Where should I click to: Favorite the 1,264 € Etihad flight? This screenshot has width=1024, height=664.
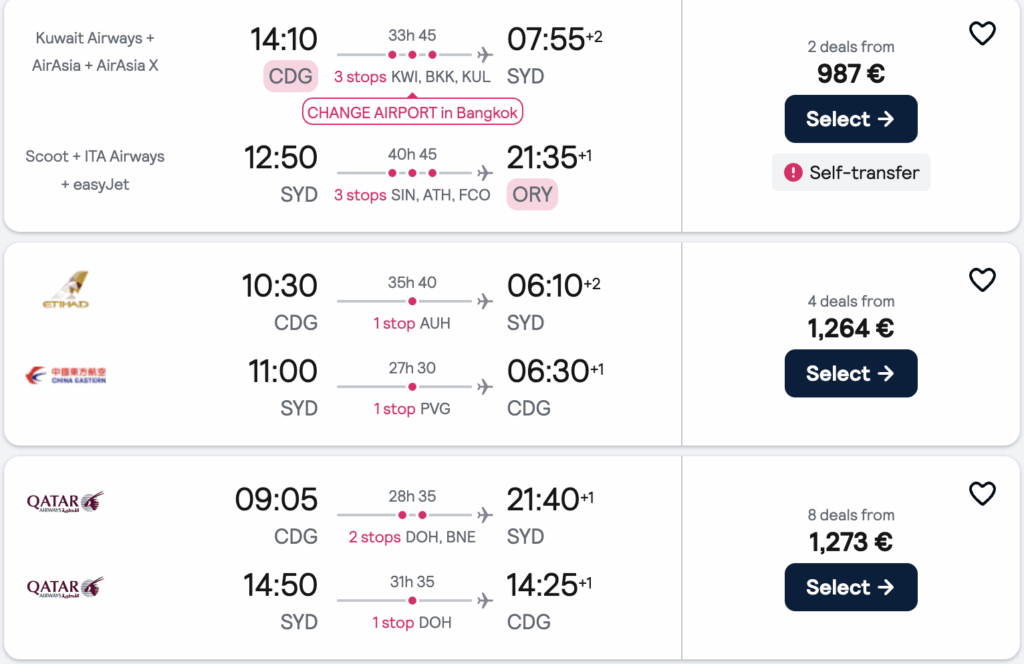[982, 280]
